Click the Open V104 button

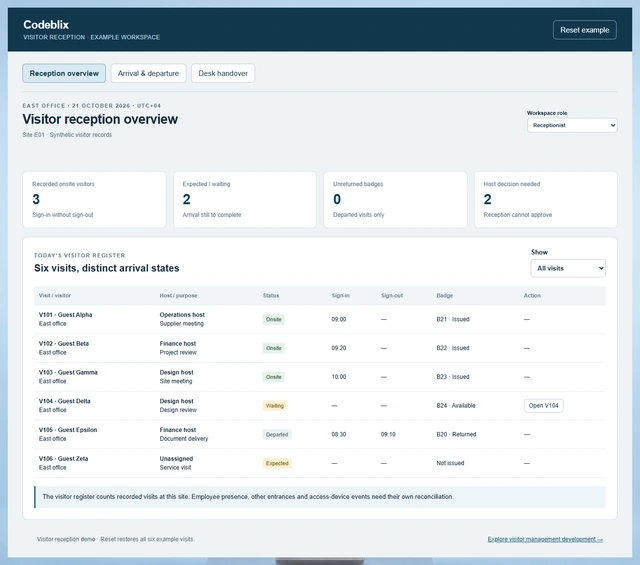click(x=543, y=405)
